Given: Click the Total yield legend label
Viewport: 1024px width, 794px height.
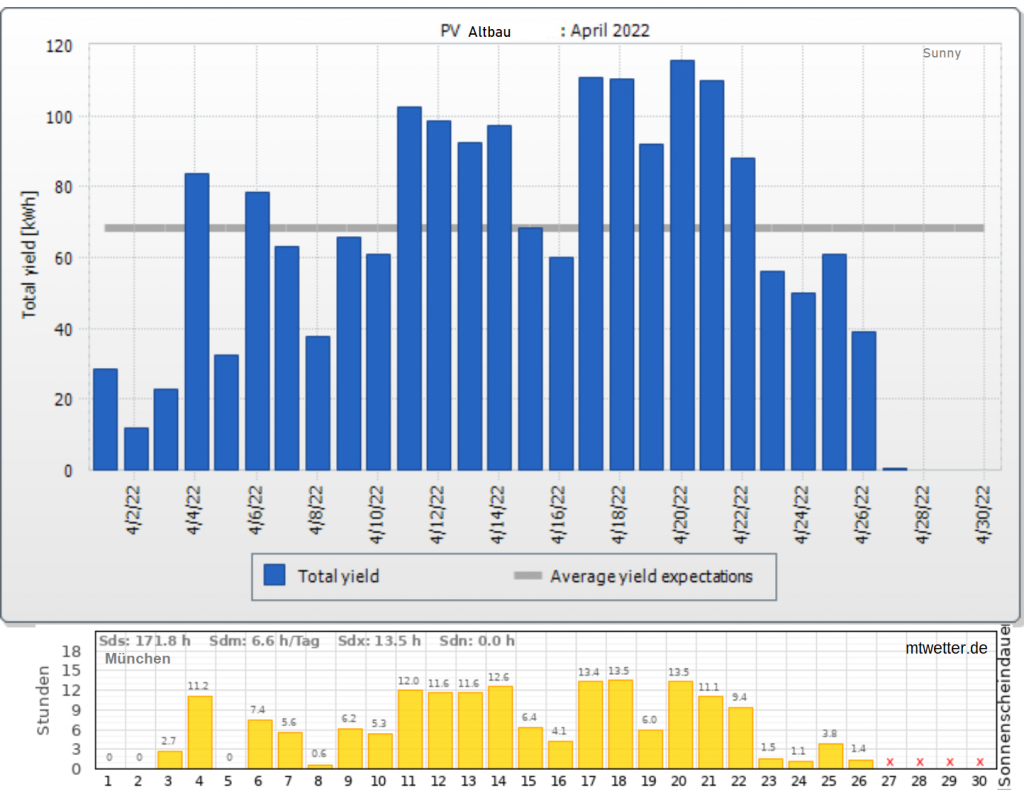Looking at the screenshot, I should tap(338, 576).
